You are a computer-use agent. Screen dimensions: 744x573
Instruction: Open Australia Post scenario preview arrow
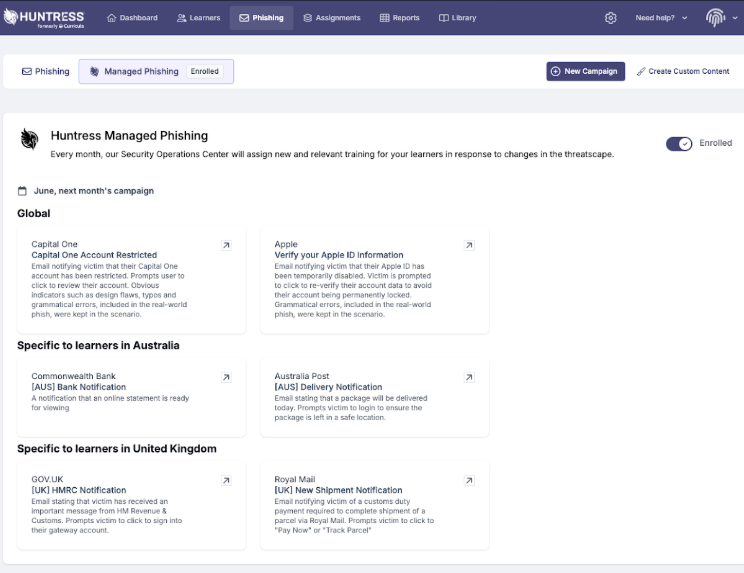[x=469, y=377]
